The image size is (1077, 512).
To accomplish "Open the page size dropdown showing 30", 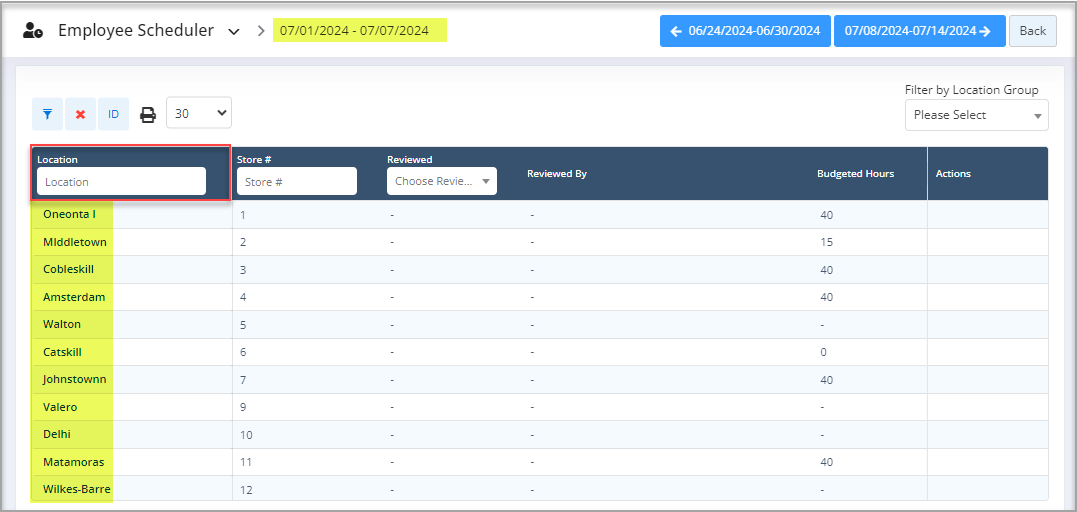I will coord(198,113).
